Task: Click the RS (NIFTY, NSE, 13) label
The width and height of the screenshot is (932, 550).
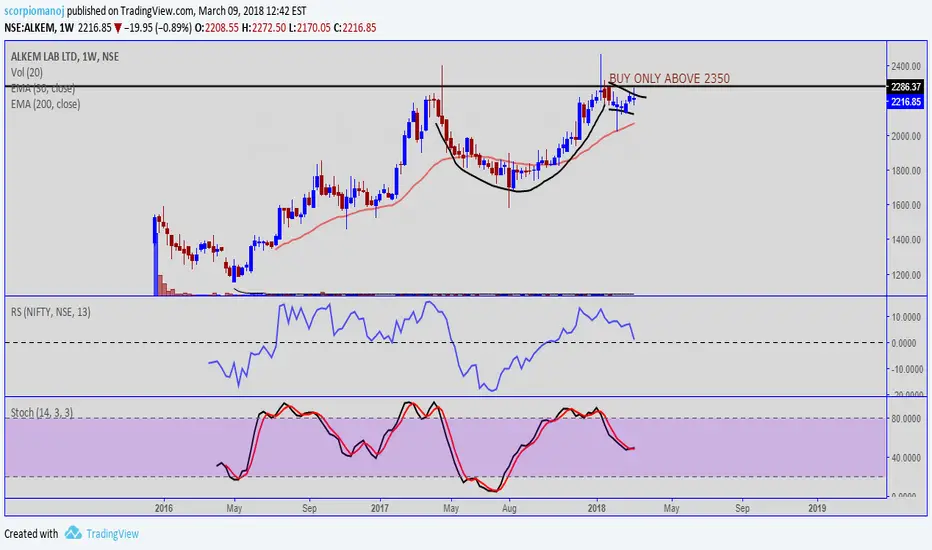Action: click(51, 312)
